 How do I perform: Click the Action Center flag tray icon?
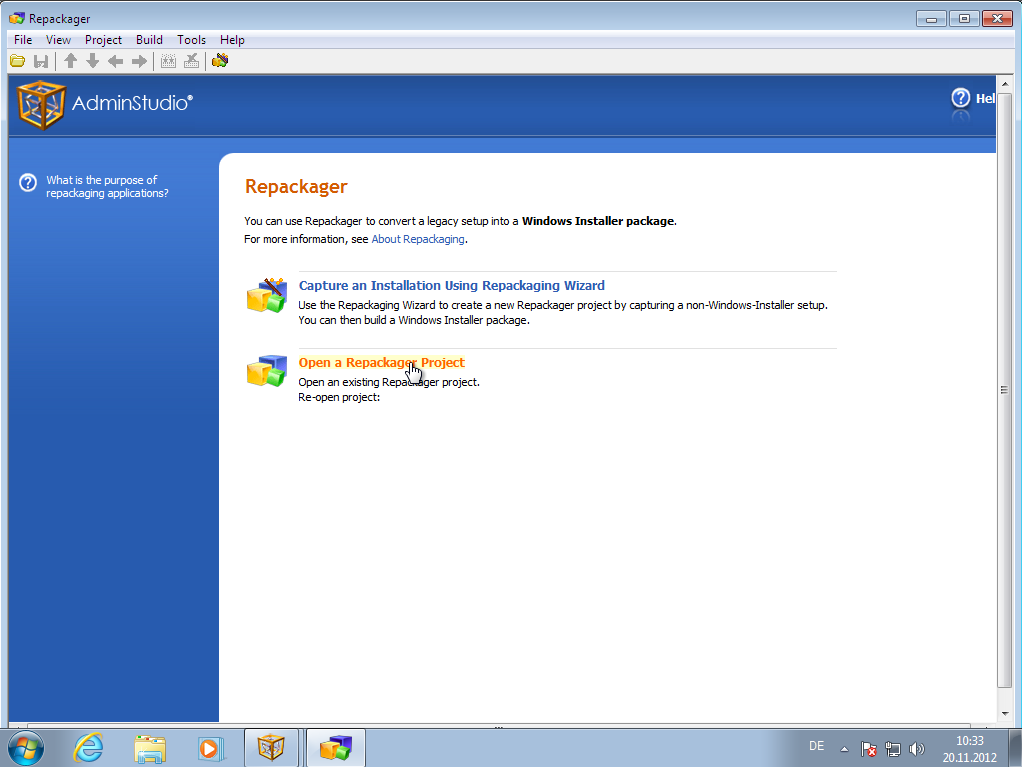[x=869, y=748]
